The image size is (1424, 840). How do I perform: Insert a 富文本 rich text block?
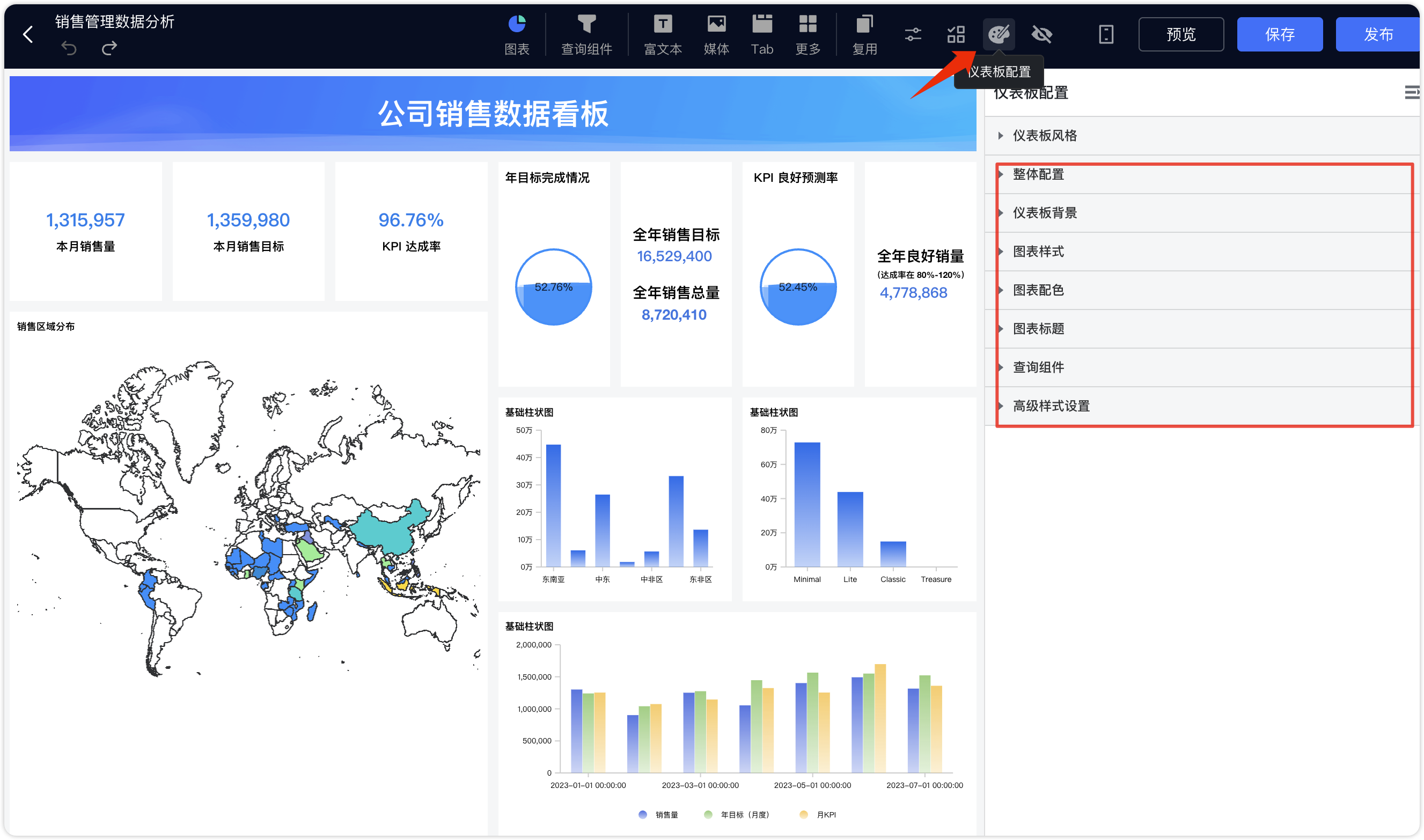coord(663,34)
